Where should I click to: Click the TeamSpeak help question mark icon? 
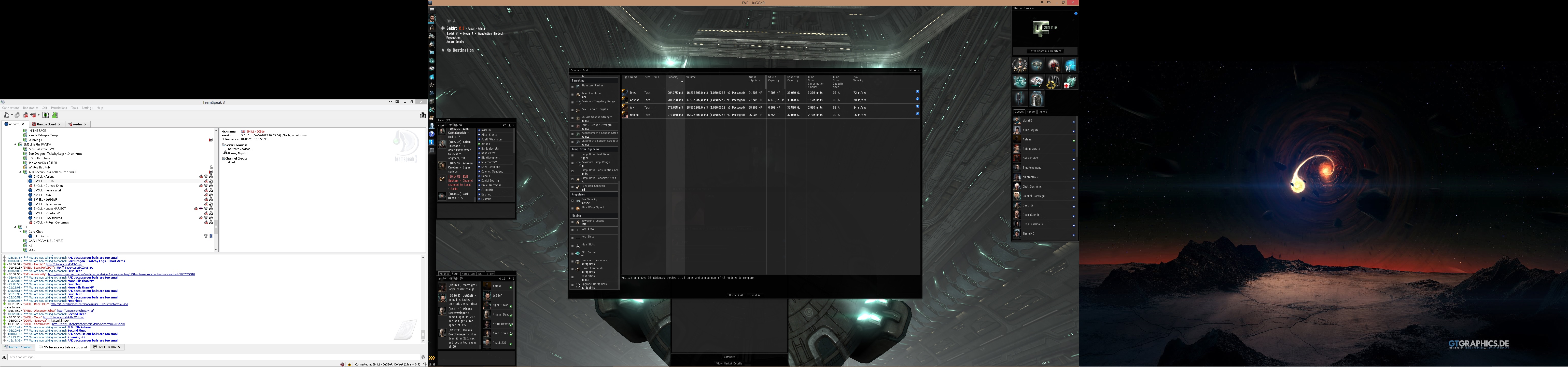423,115
